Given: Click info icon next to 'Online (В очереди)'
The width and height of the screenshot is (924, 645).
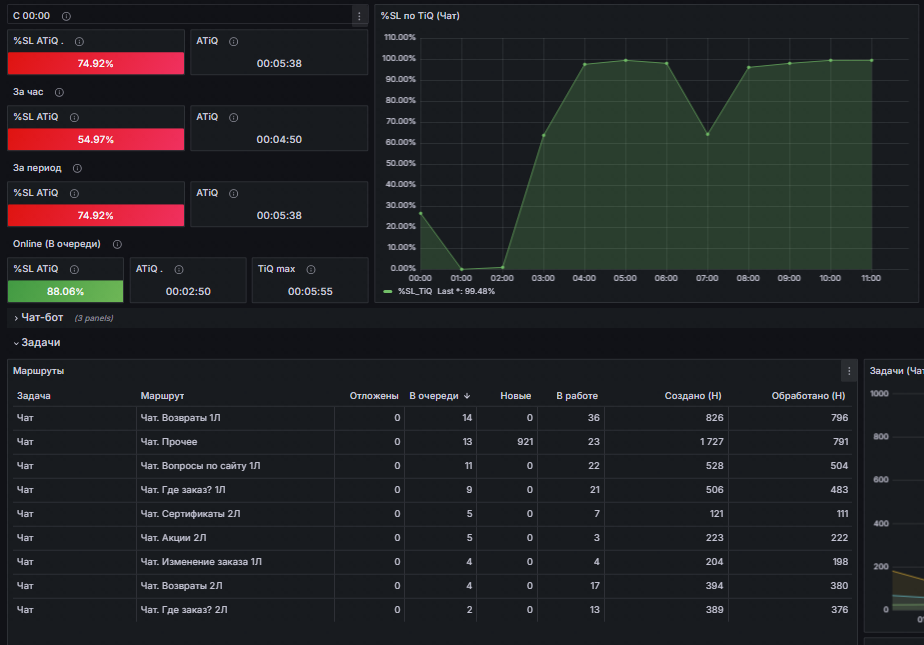Looking at the screenshot, I should (117, 244).
